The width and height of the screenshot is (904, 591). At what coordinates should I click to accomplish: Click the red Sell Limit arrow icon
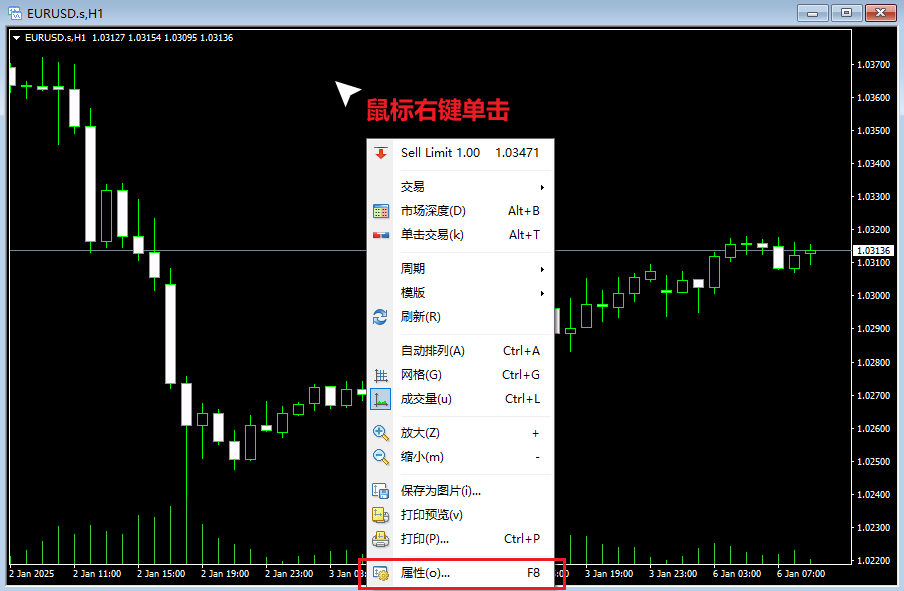pyautogui.click(x=380, y=153)
